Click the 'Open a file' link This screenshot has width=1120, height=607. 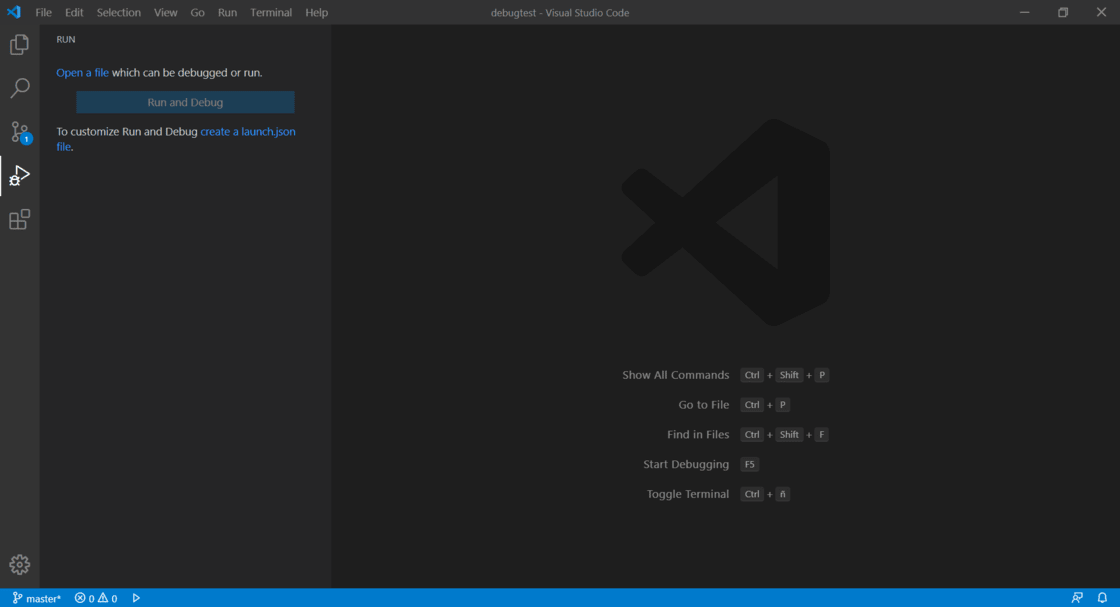[x=82, y=73]
